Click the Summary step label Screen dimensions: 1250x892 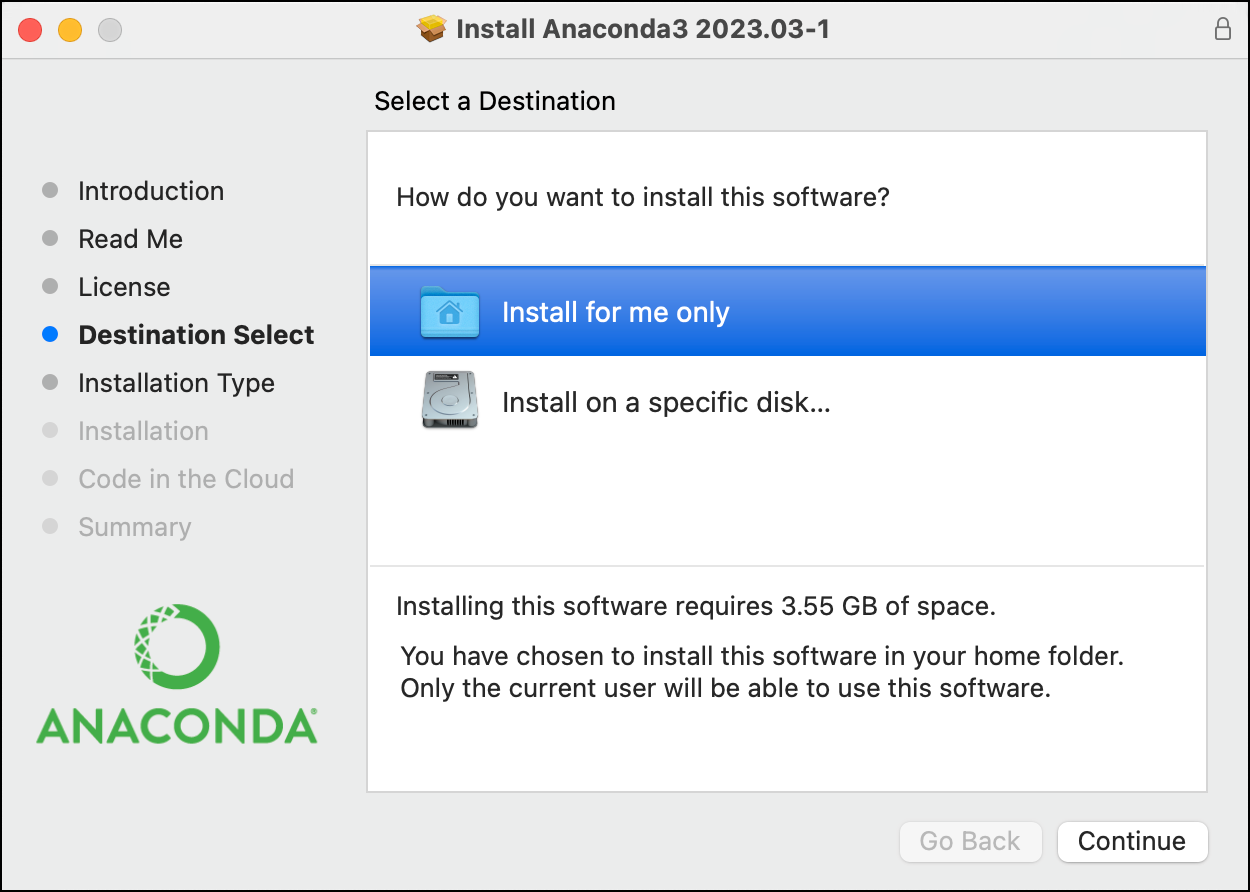coord(135,527)
